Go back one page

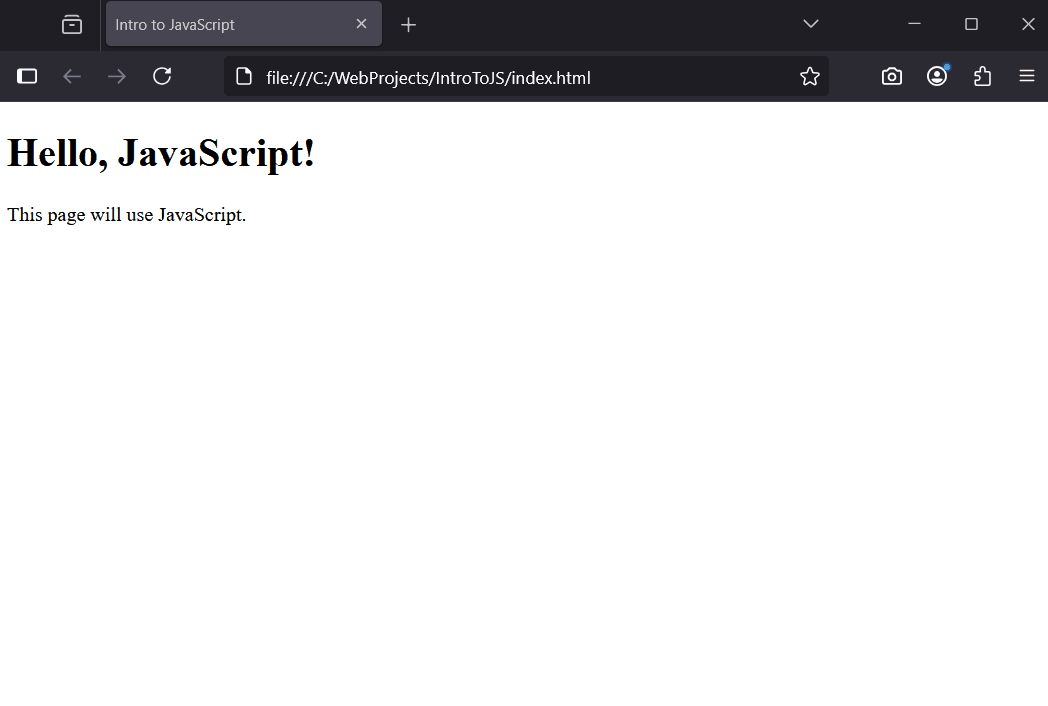[72, 77]
